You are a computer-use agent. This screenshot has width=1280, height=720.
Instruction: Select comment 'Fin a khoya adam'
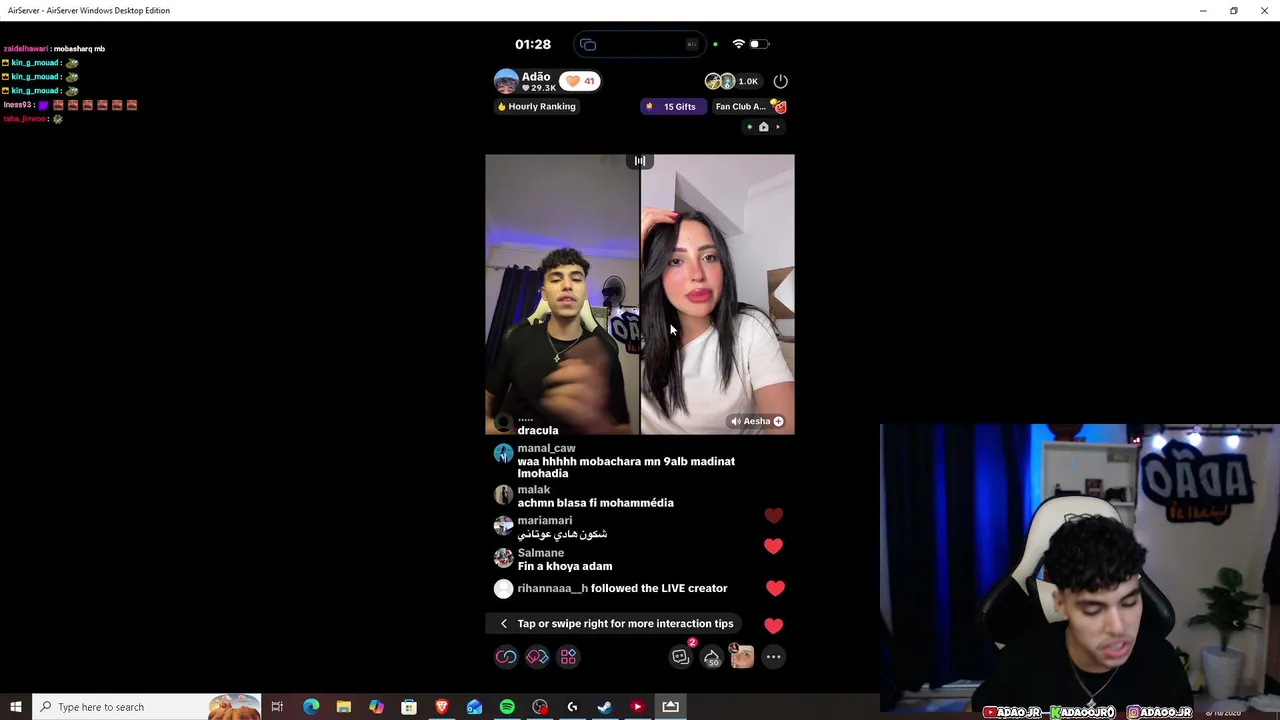coord(565,566)
